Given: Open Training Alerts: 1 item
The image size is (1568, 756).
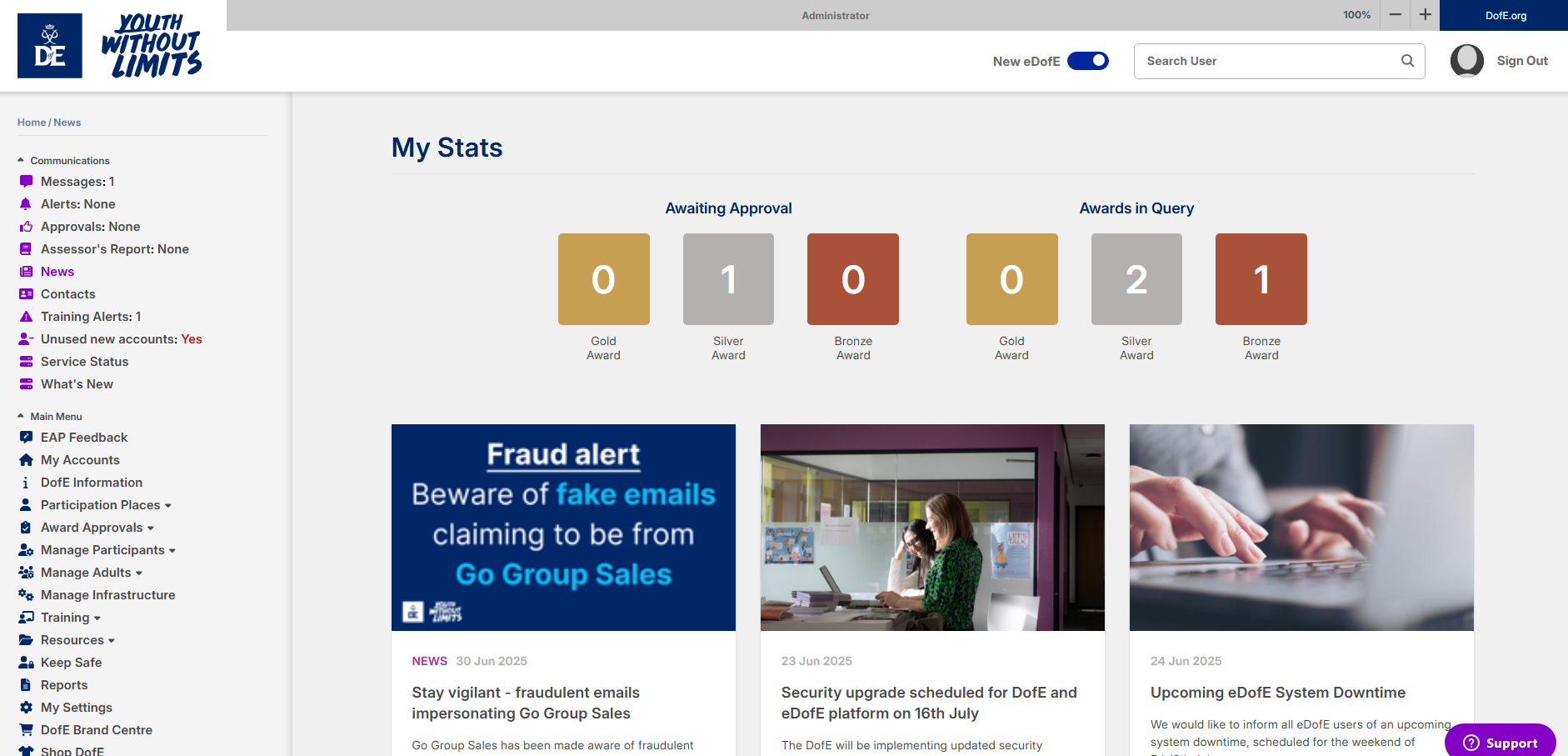Looking at the screenshot, I should [91, 317].
